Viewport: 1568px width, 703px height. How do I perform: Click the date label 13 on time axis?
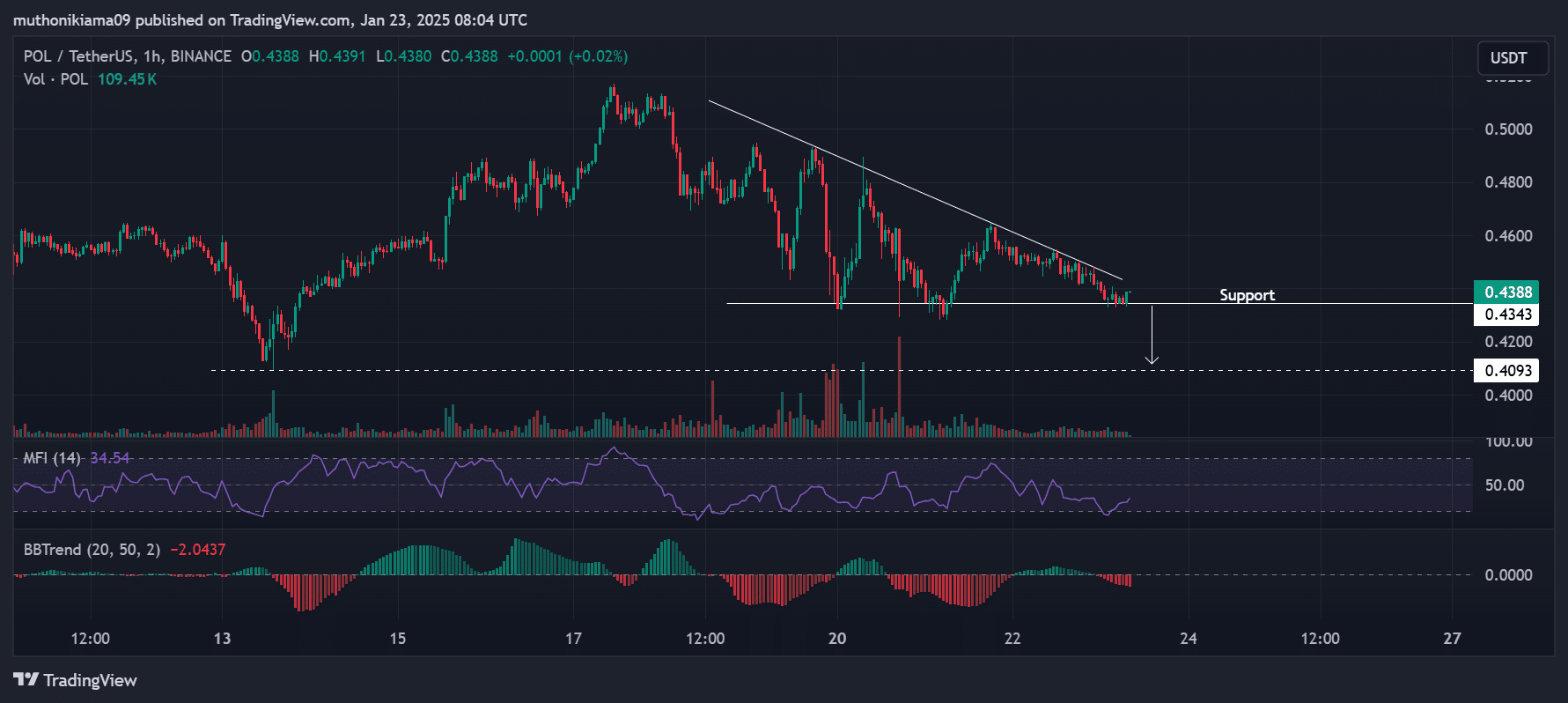coord(222,639)
